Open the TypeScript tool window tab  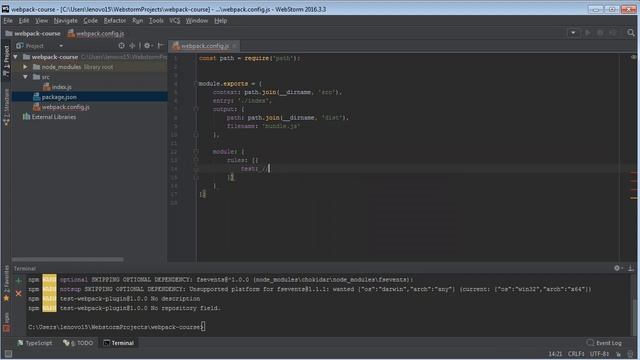pyautogui.click(x=35, y=343)
